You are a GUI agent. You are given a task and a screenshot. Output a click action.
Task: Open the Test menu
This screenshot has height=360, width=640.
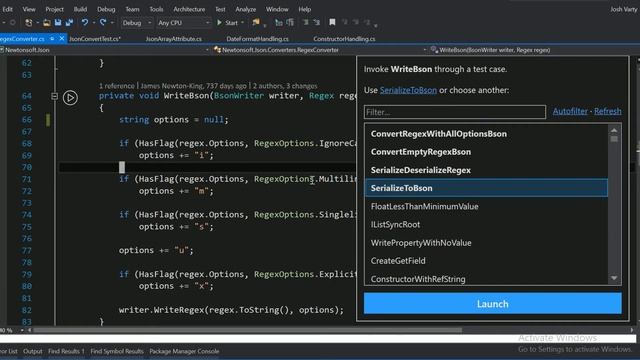220,9
